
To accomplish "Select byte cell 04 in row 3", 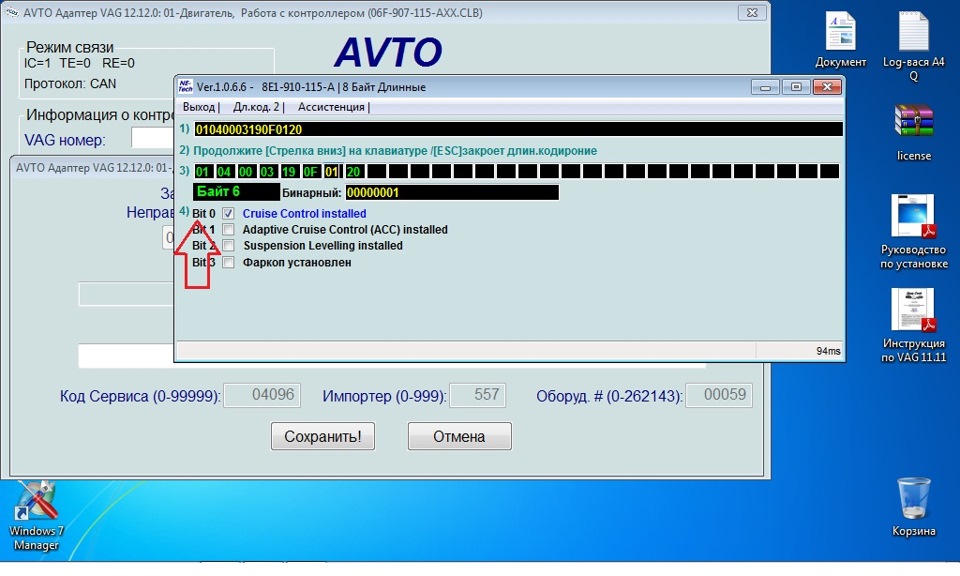I will (x=224, y=171).
